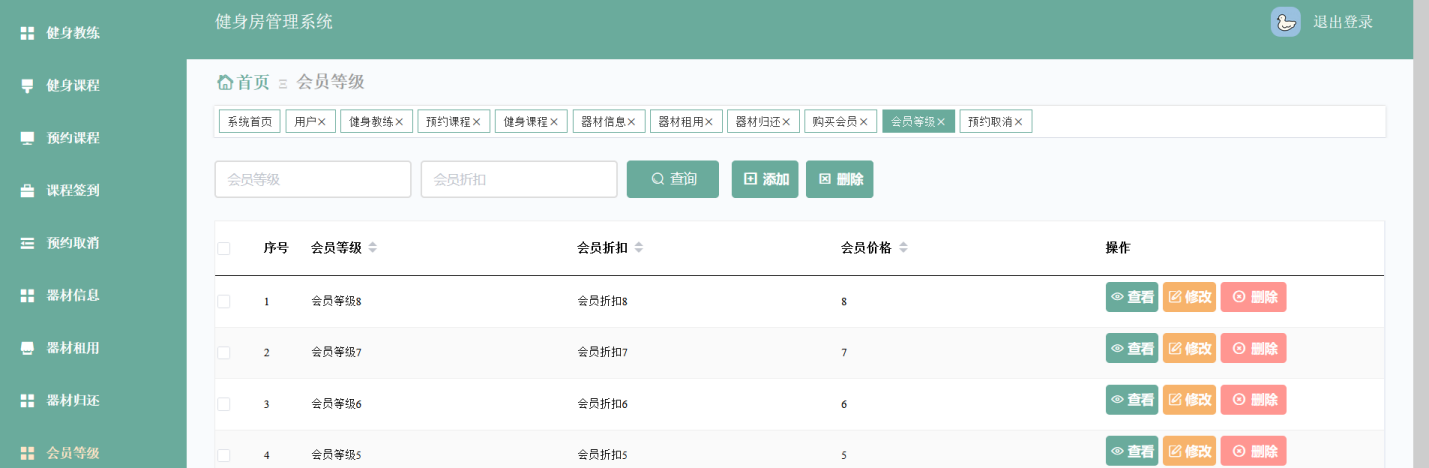This screenshot has height=468, width=1429.
Task: Switch to the 健身教练 tab
Action: click(371, 121)
